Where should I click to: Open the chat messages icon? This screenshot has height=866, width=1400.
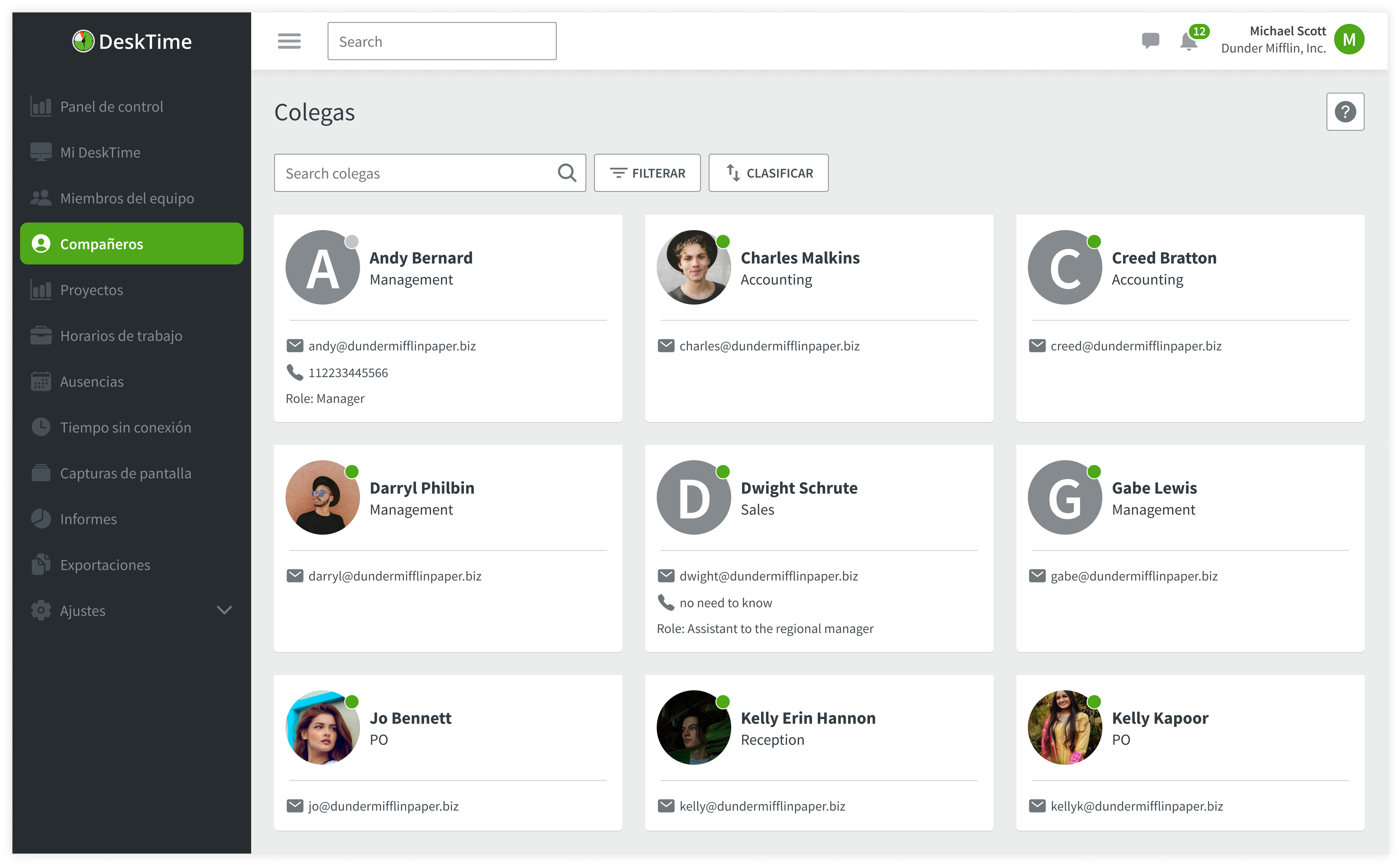point(1150,41)
